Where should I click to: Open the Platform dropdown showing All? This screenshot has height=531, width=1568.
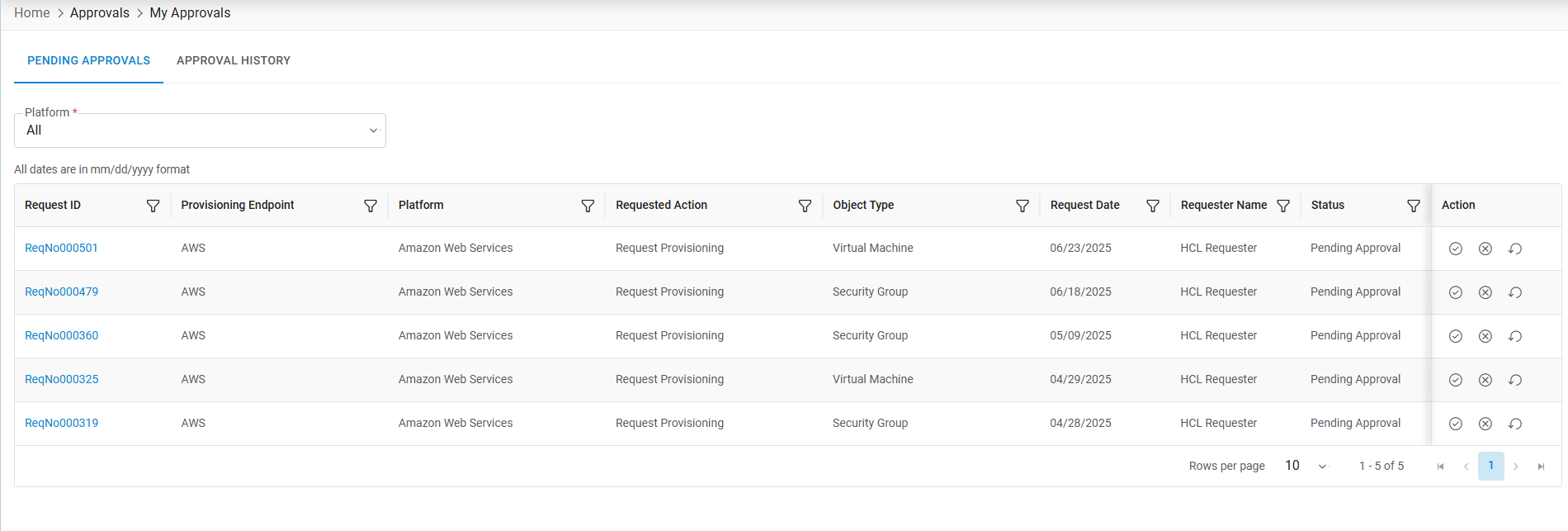[200, 130]
